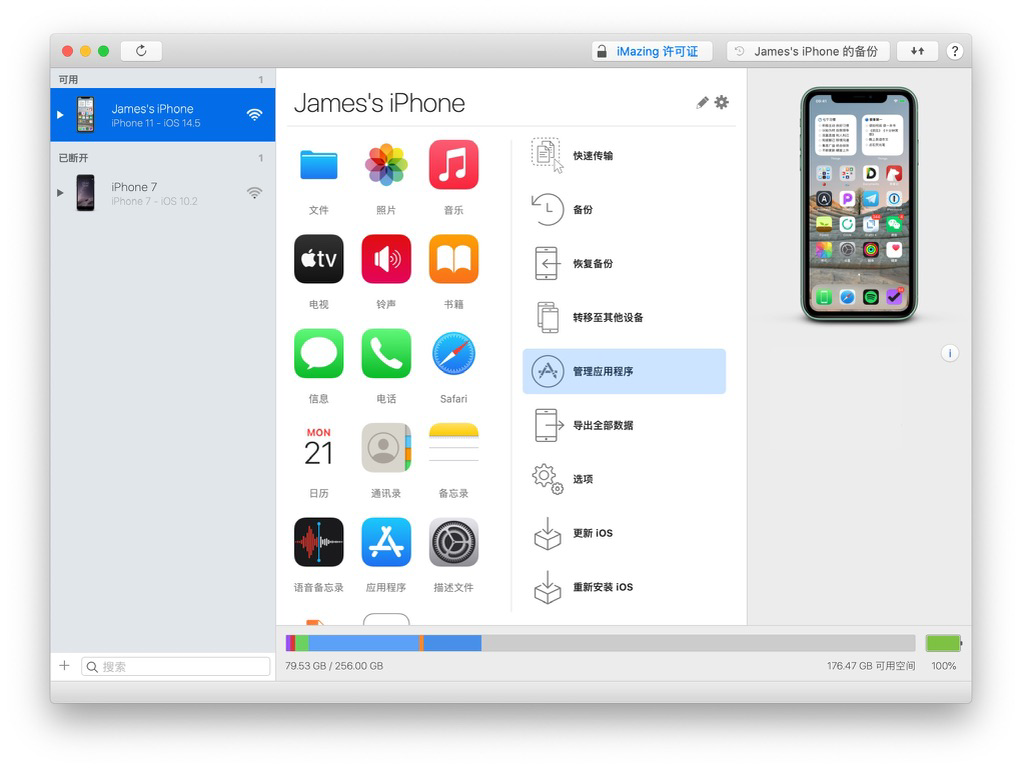Open the 铃声 (Ringtones) icon

[386, 259]
